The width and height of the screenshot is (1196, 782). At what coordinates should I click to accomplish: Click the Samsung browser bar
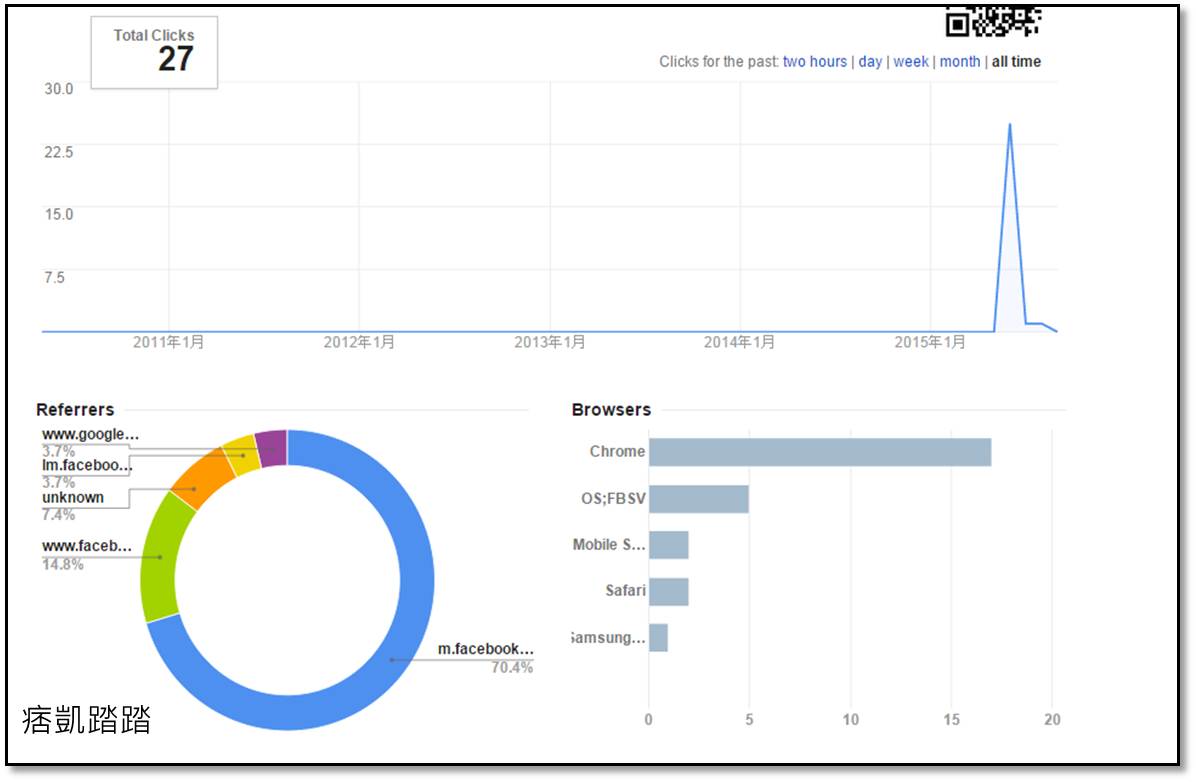pyautogui.click(x=658, y=638)
